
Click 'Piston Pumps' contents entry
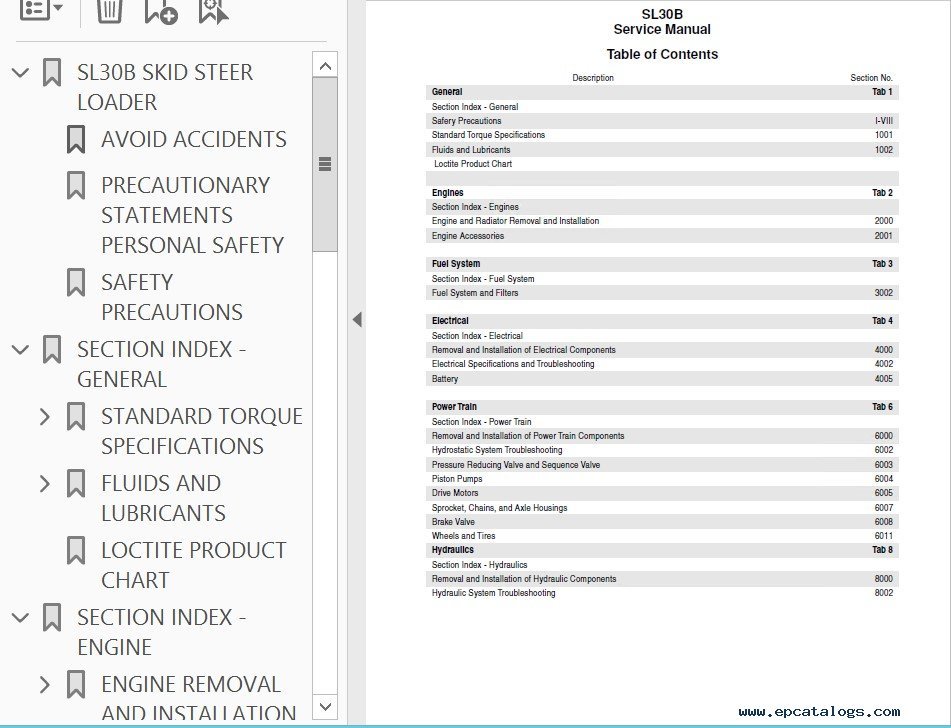point(457,479)
